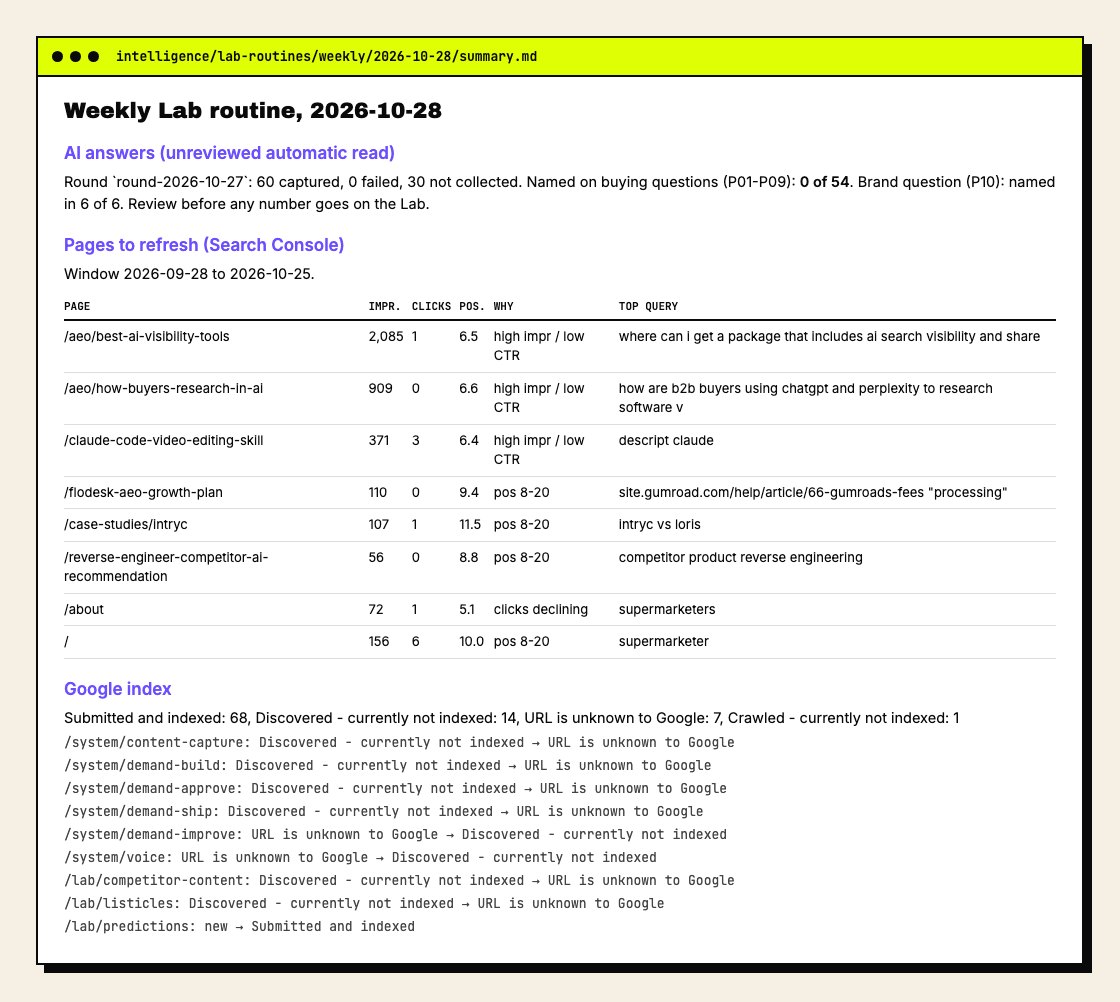The width and height of the screenshot is (1120, 1002).
Task: Click the /system/demand-ship index line
Action: (384, 811)
